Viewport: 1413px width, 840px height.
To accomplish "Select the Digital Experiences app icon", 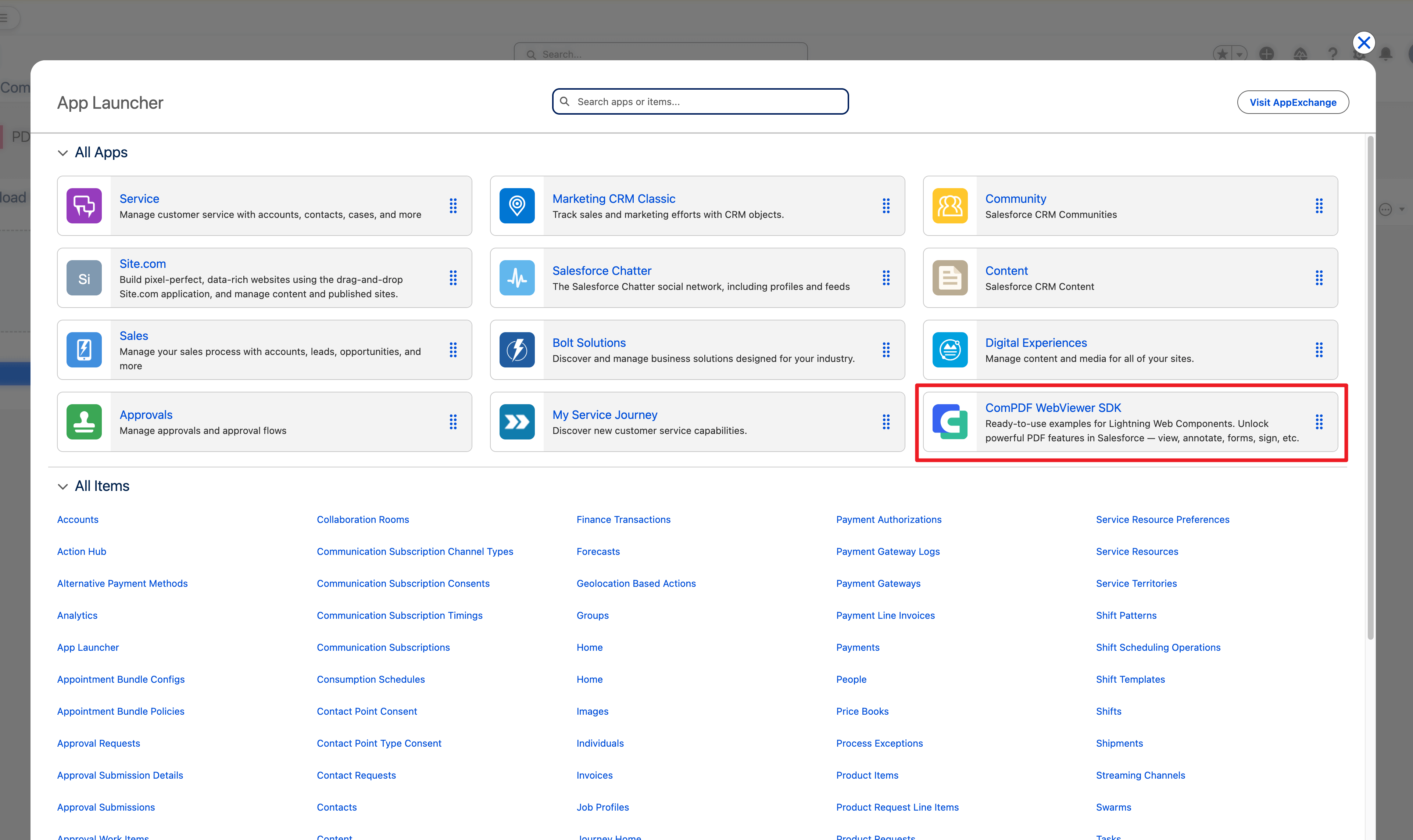I will [950, 350].
